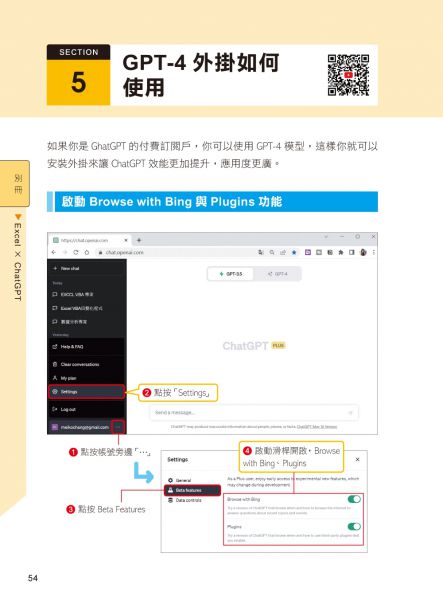Select Beta features in the Settings dialog
Image resolution: width=443 pixels, height=600 pixels.
point(192,490)
